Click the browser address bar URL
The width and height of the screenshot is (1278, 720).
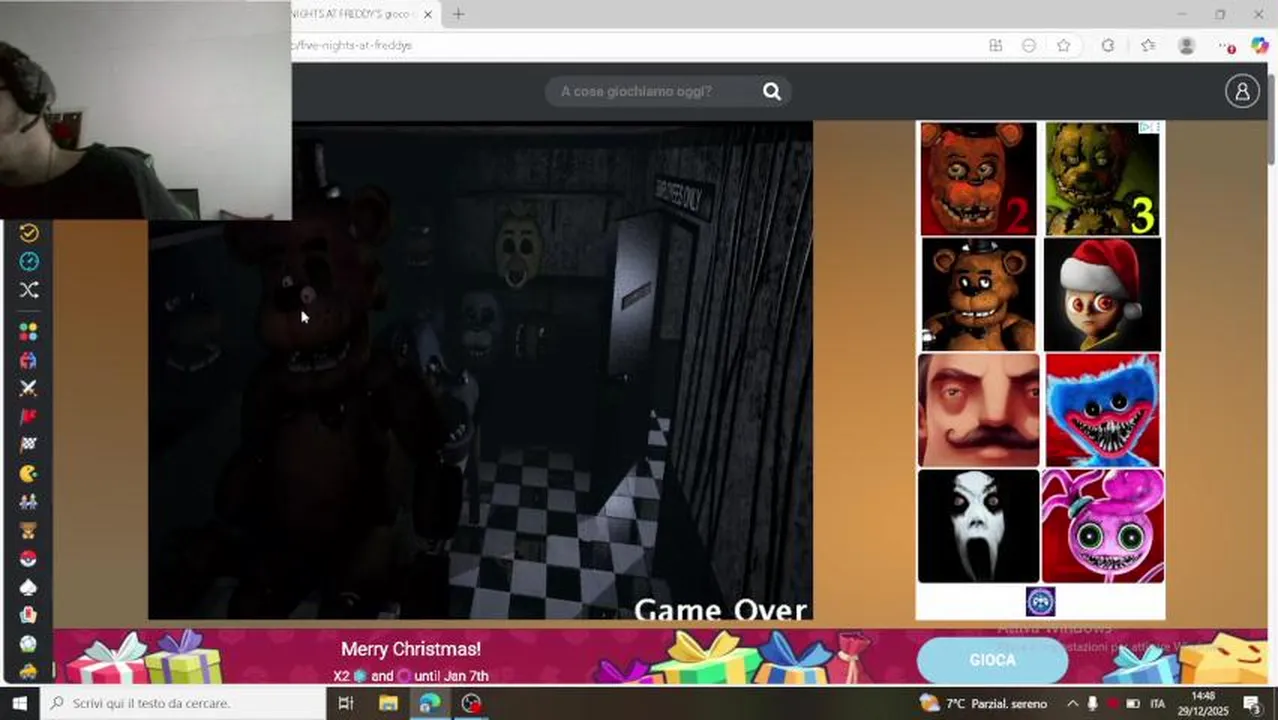(x=352, y=45)
